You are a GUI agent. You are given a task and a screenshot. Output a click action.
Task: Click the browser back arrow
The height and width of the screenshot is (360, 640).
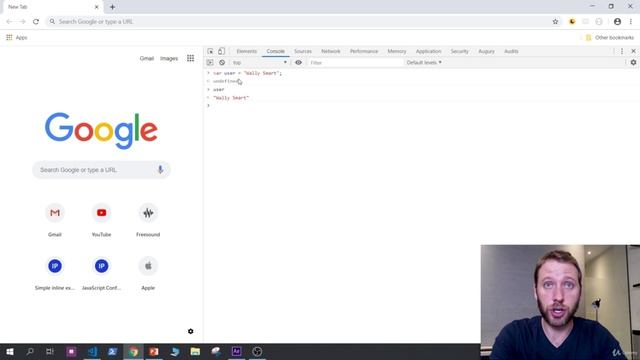coord(9,22)
